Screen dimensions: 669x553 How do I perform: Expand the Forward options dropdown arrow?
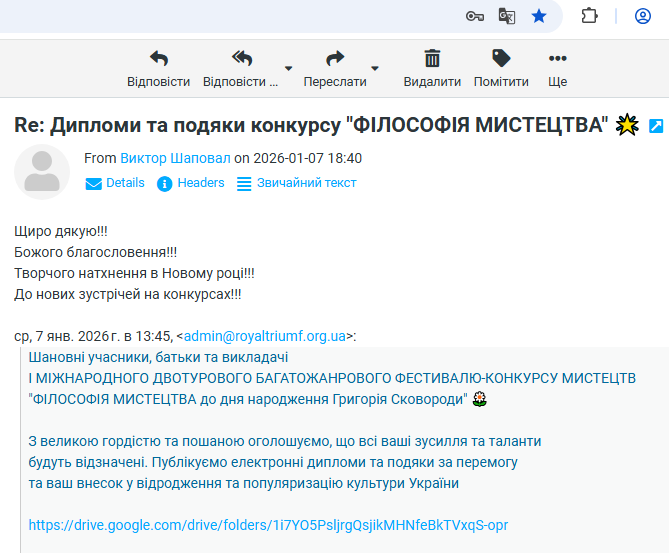click(x=376, y=69)
